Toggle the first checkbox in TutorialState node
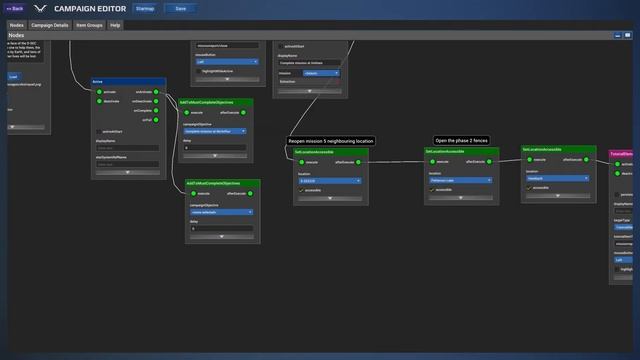The image size is (640, 360). click(617, 195)
